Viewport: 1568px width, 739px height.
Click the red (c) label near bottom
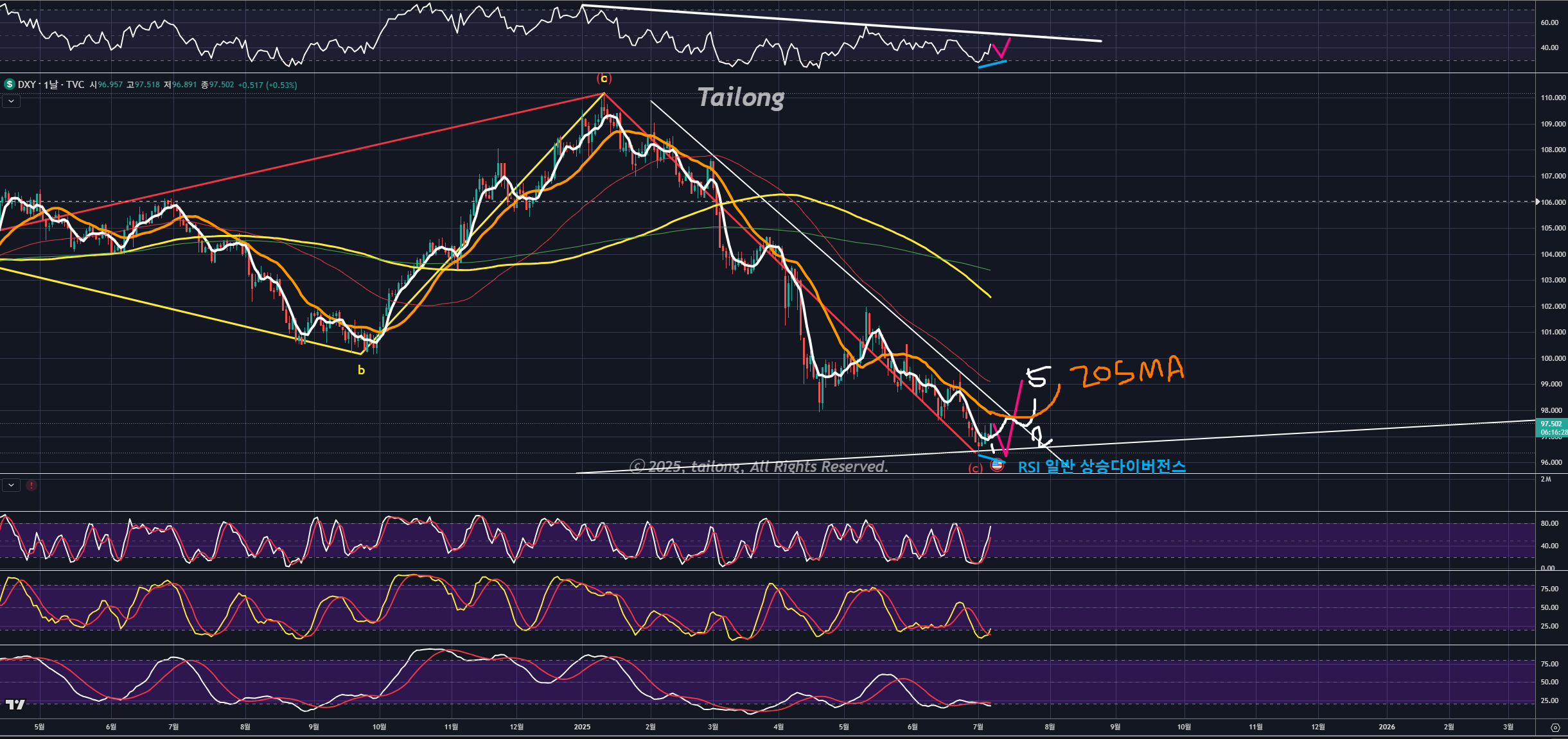pos(975,469)
